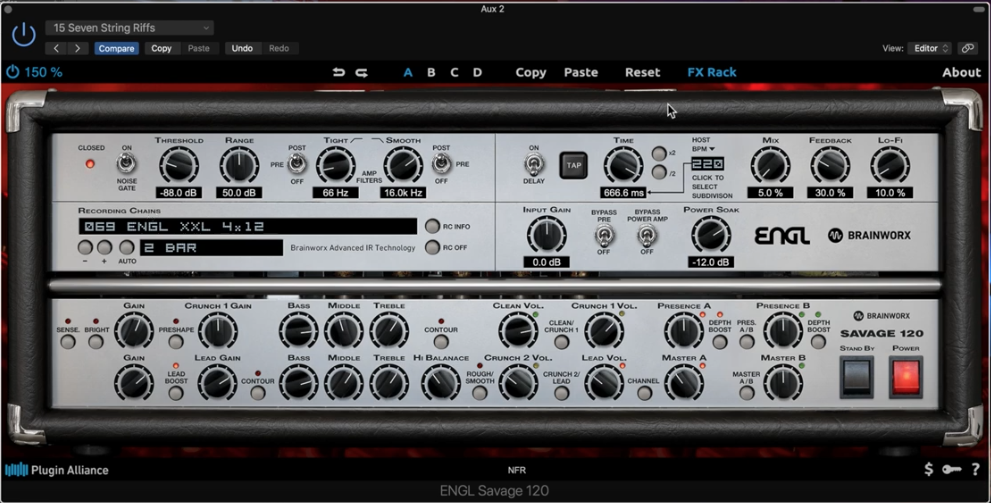This screenshot has height=503, width=991.
Task: Toggle the plugin bypass power icon
Action: pyautogui.click(x=23, y=34)
